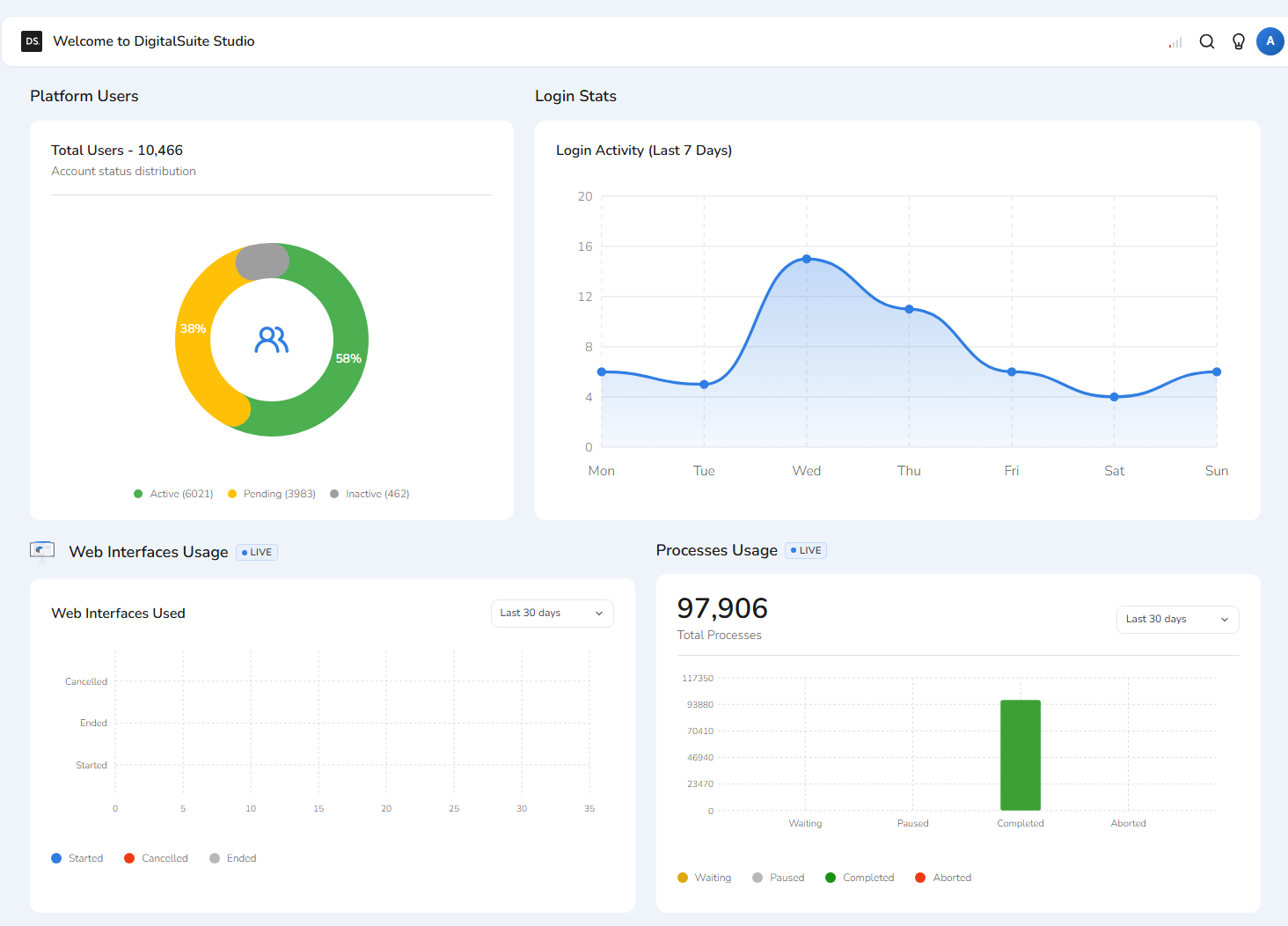Click the Thursday data point on chart
Screen dimensions: 1288x926
coord(910,309)
